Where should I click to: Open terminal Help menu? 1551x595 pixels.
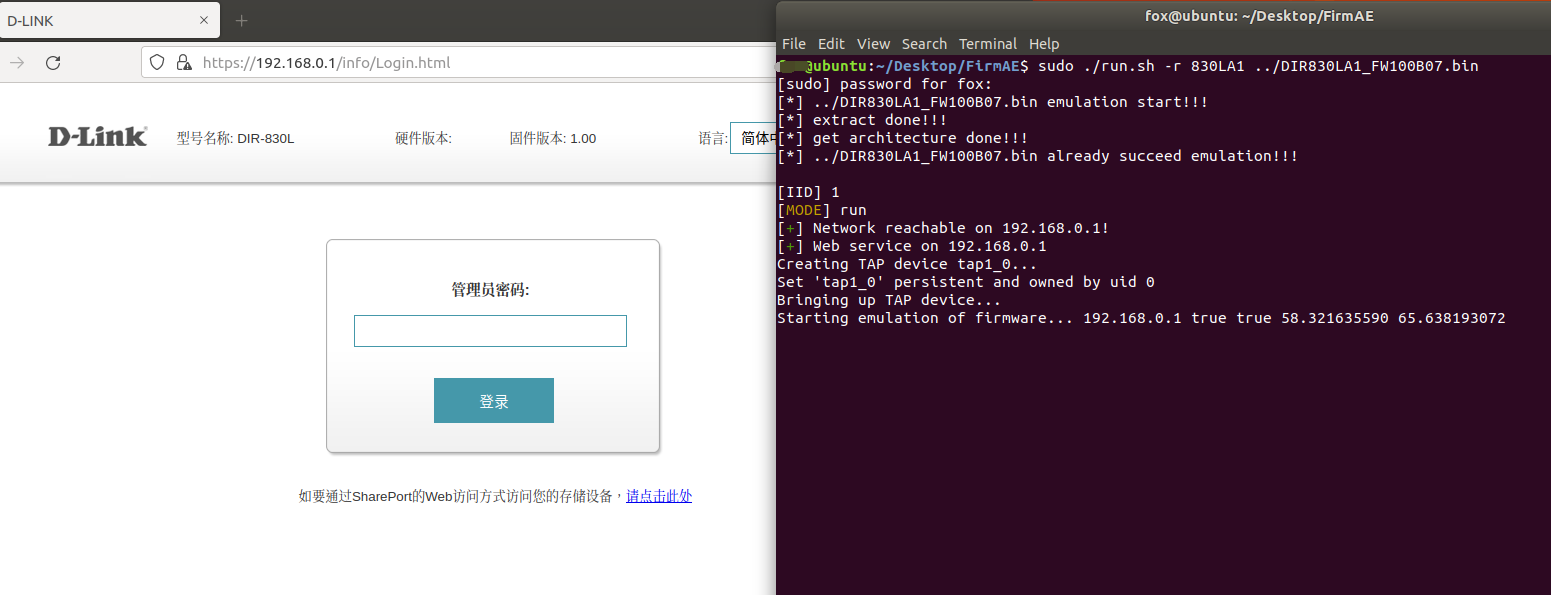pyautogui.click(x=1044, y=44)
